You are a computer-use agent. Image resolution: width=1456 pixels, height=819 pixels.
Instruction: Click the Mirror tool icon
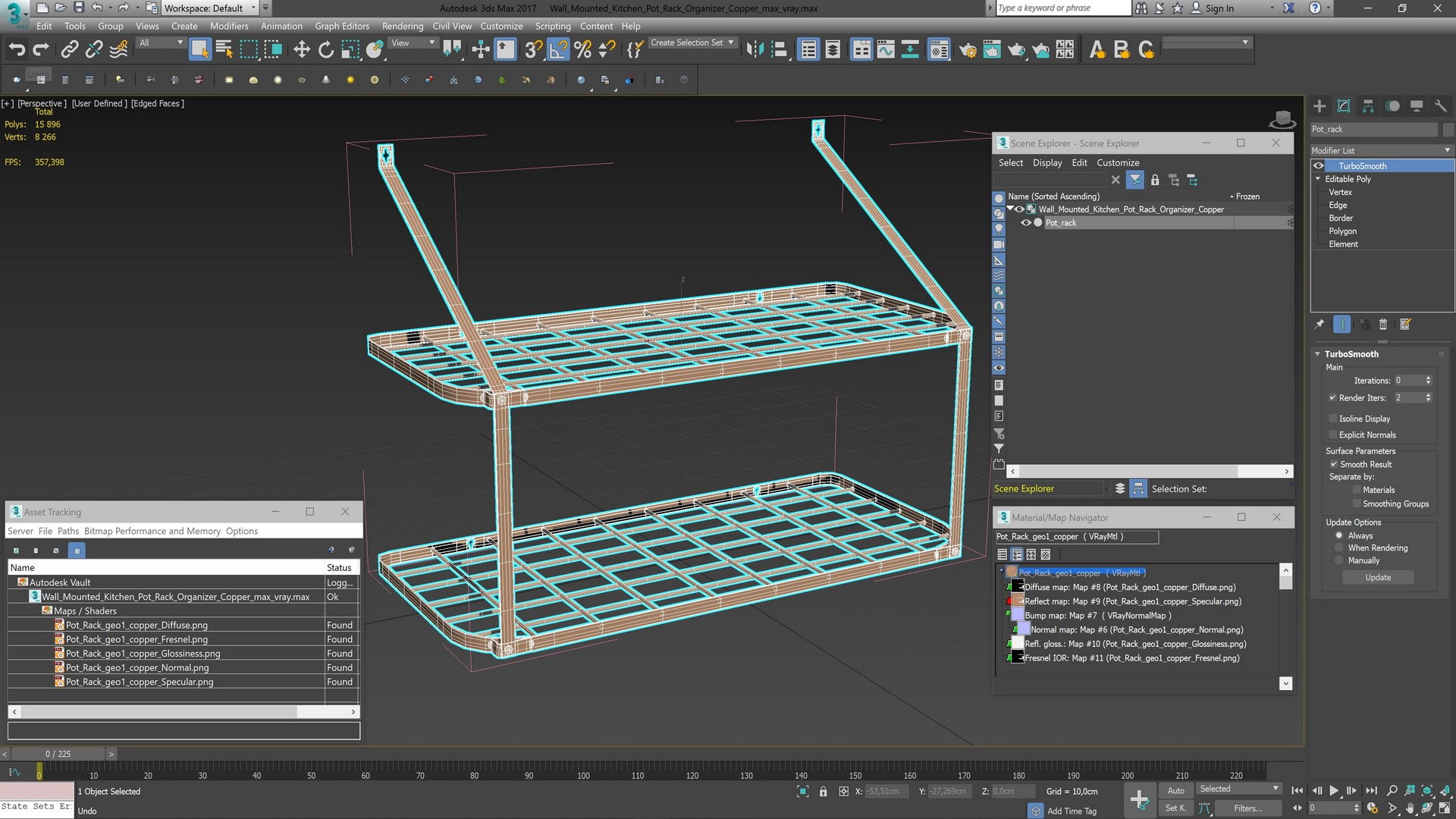[755, 50]
